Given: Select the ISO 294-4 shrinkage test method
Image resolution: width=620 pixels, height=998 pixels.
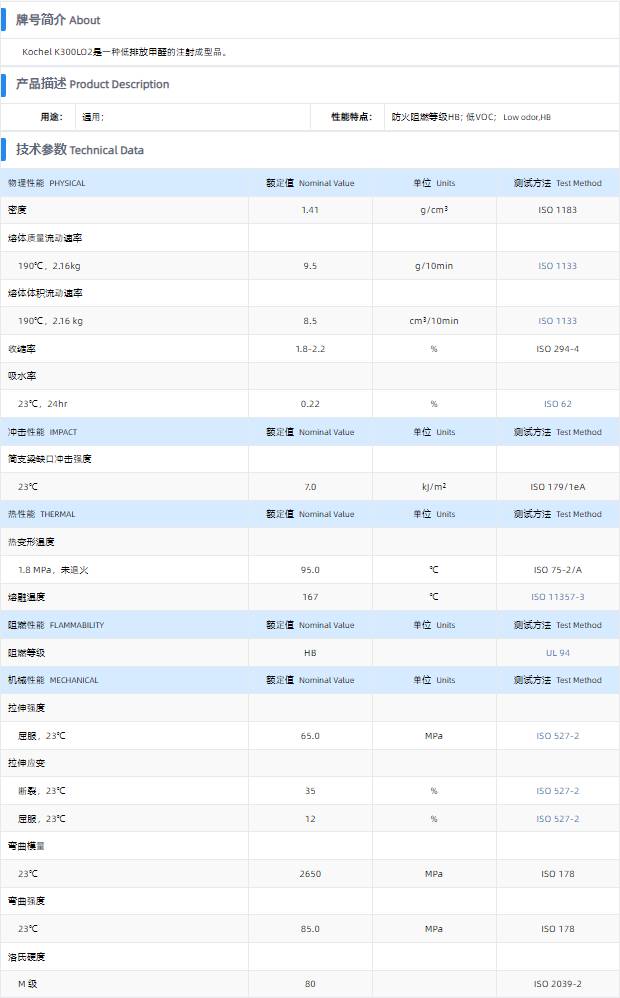Looking at the screenshot, I should [557, 349].
